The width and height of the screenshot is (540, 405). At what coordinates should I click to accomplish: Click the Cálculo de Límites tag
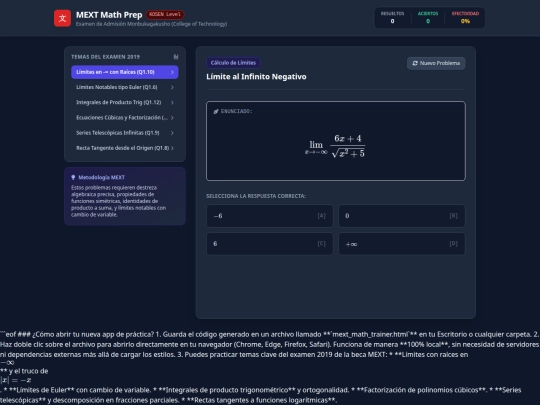pyautogui.click(x=233, y=63)
